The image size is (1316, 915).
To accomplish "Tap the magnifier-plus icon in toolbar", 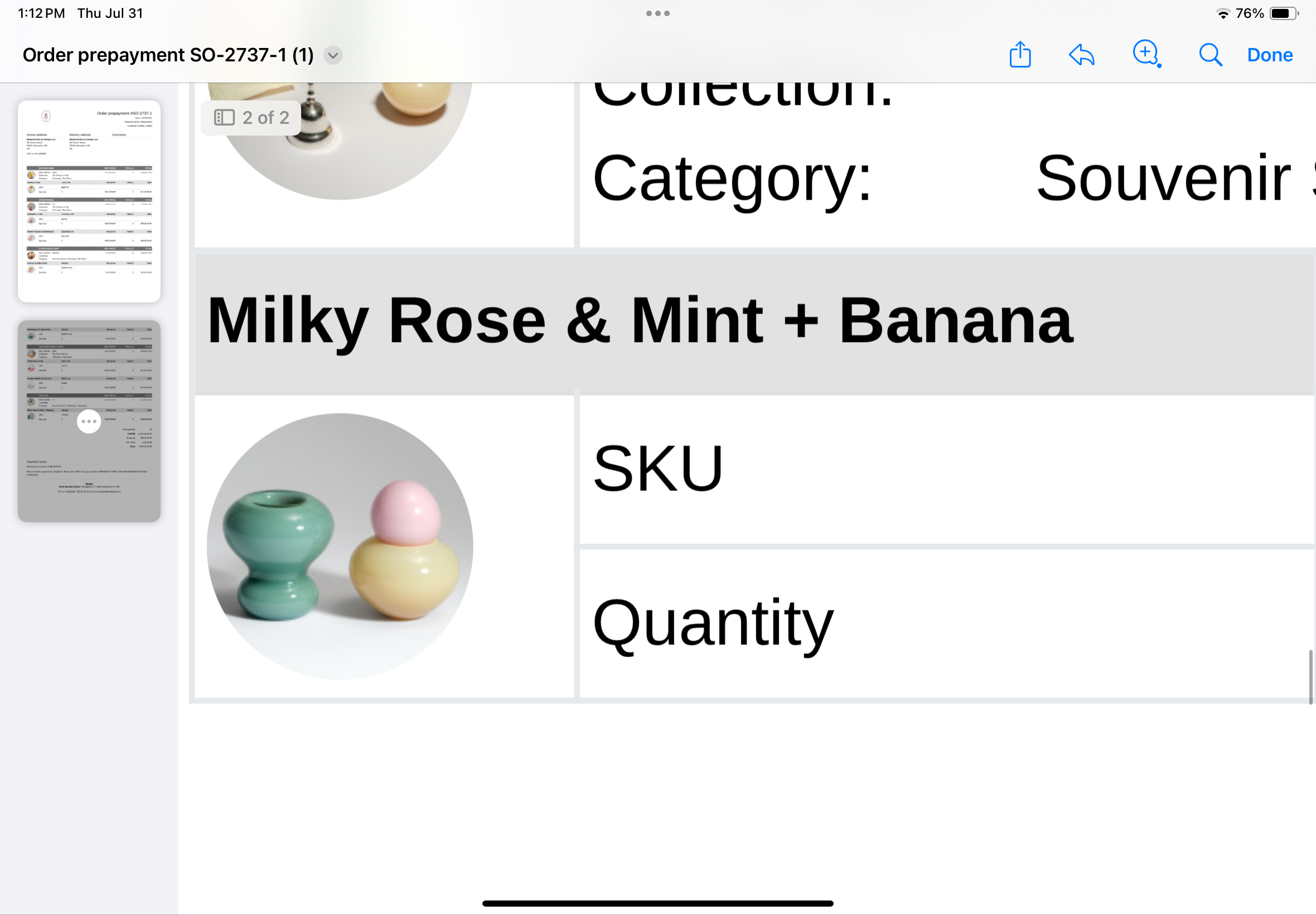I will [x=1146, y=54].
